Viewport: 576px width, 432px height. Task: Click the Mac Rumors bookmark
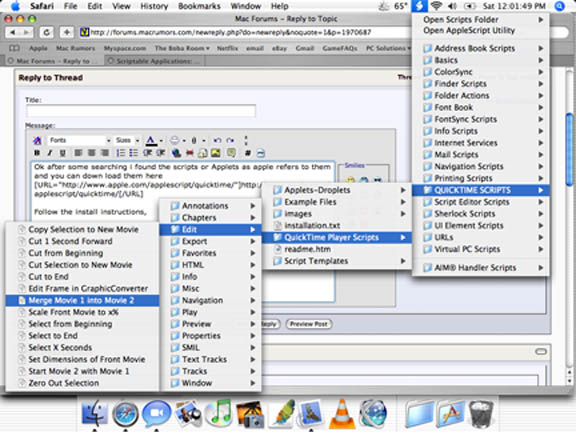76,48
